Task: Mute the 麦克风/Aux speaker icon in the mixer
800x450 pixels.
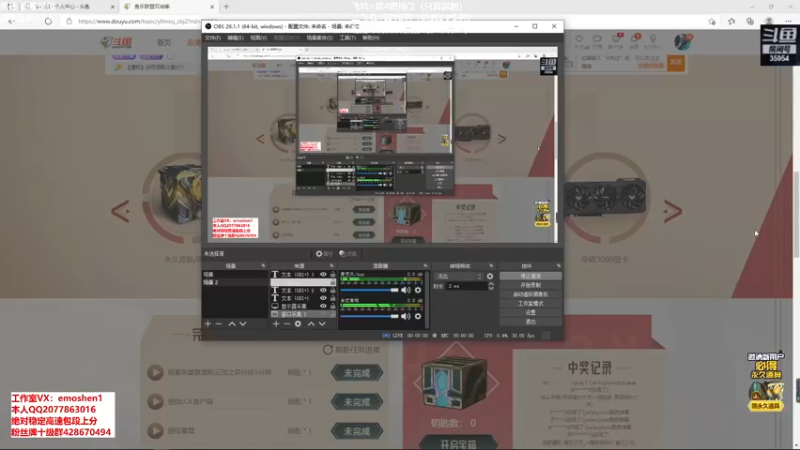Action: [406, 290]
